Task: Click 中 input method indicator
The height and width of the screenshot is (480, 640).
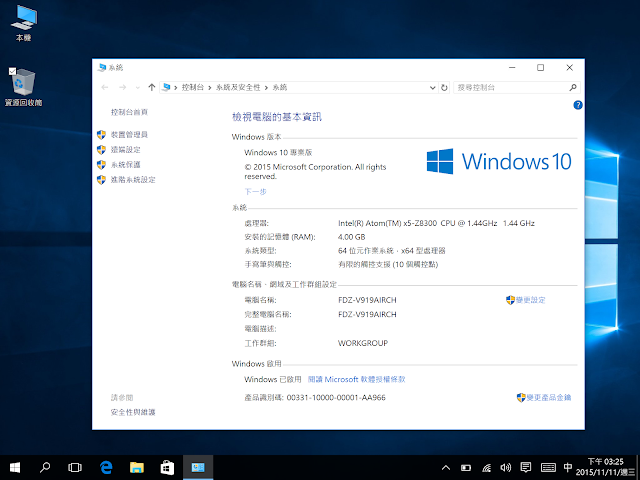Action: coord(567,467)
